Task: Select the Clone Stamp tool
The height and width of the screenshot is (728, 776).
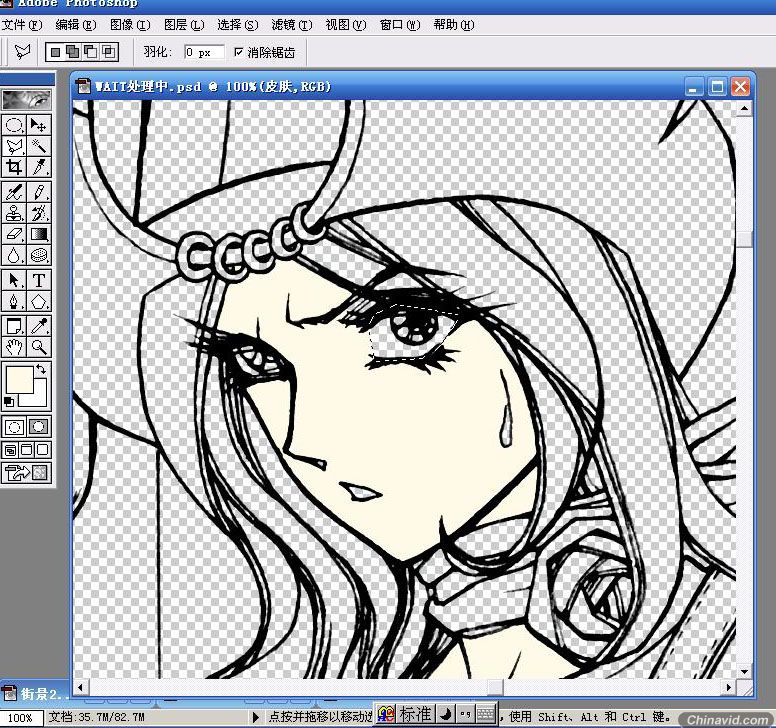Action: pyautogui.click(x=14, y=213)
